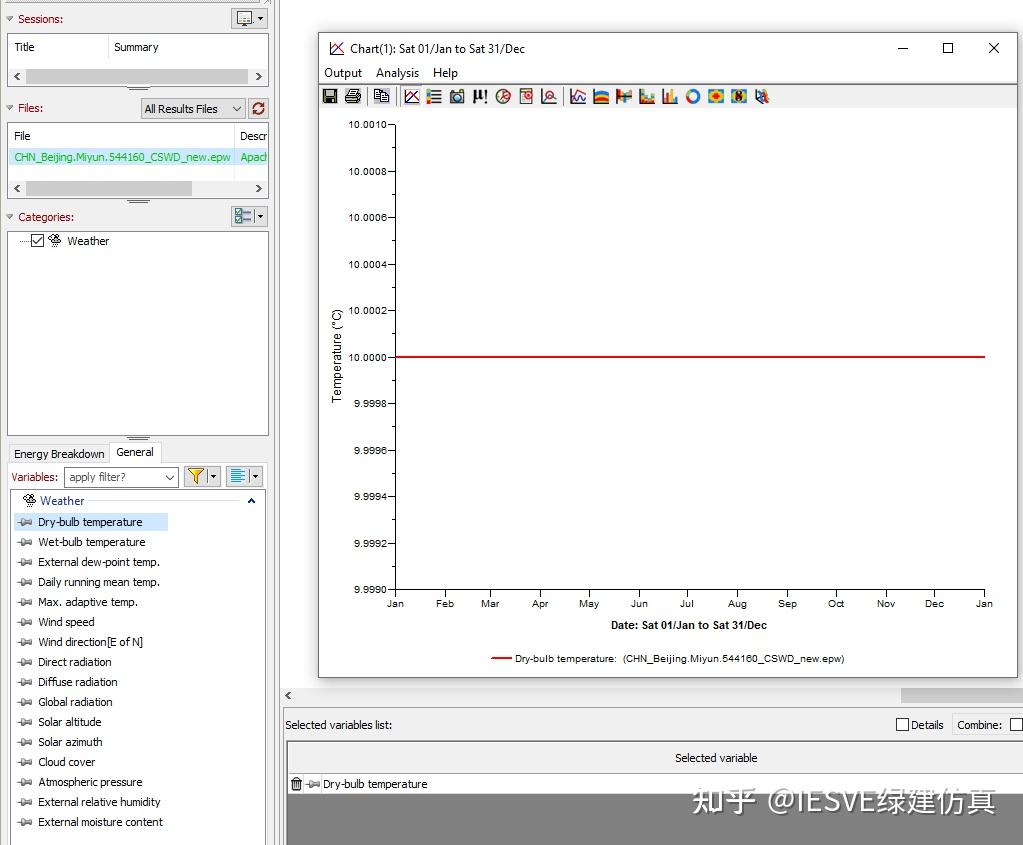Select Wet-bulb temperature variable
This screenshot has height=845, width=1023.
(91, 542)
